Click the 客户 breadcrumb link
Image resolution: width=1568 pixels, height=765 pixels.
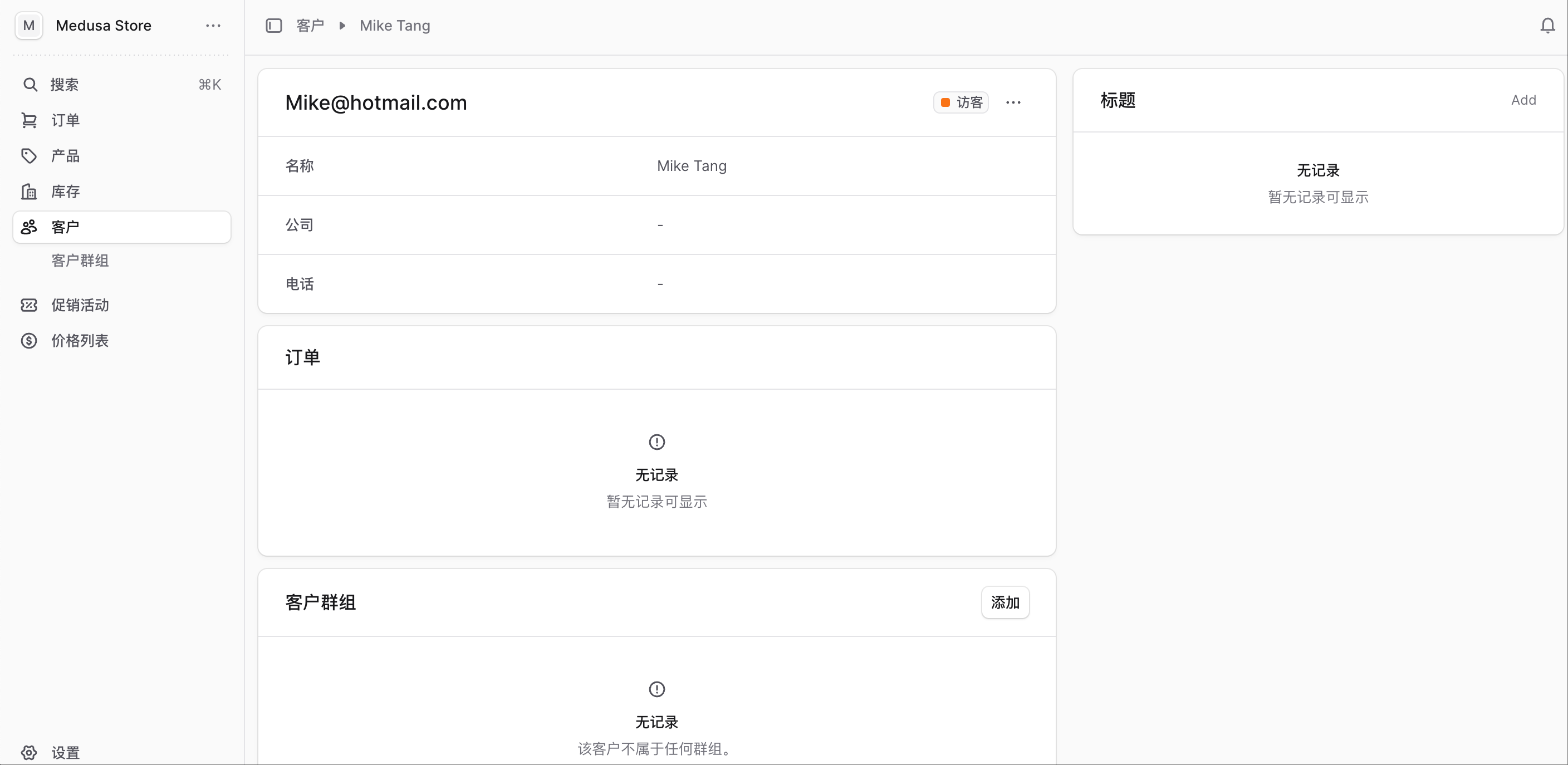click(310, 26)
